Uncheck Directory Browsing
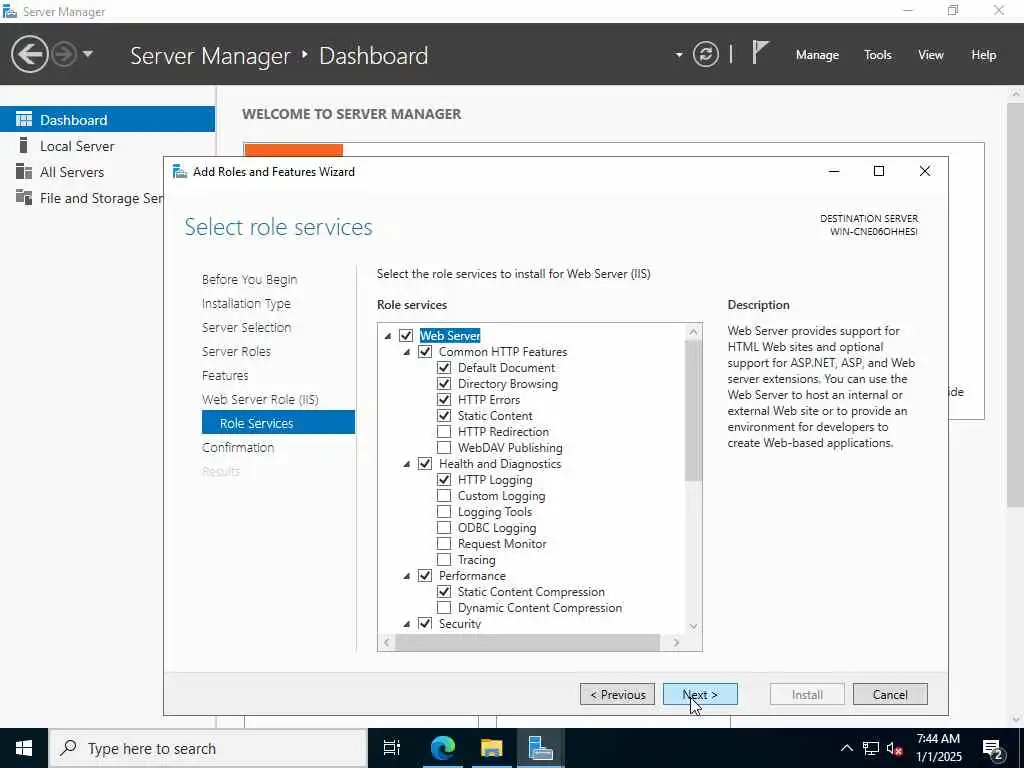 (x=444, y=383)
